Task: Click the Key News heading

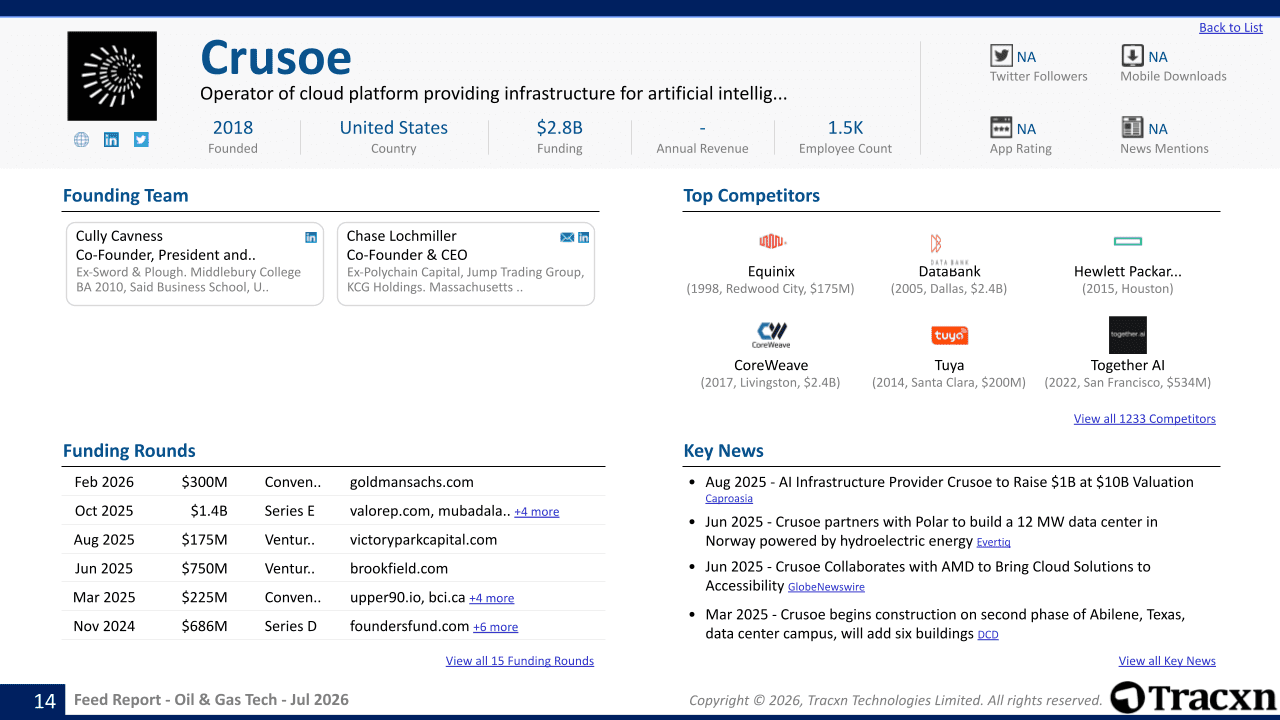Action: point(724,451)
